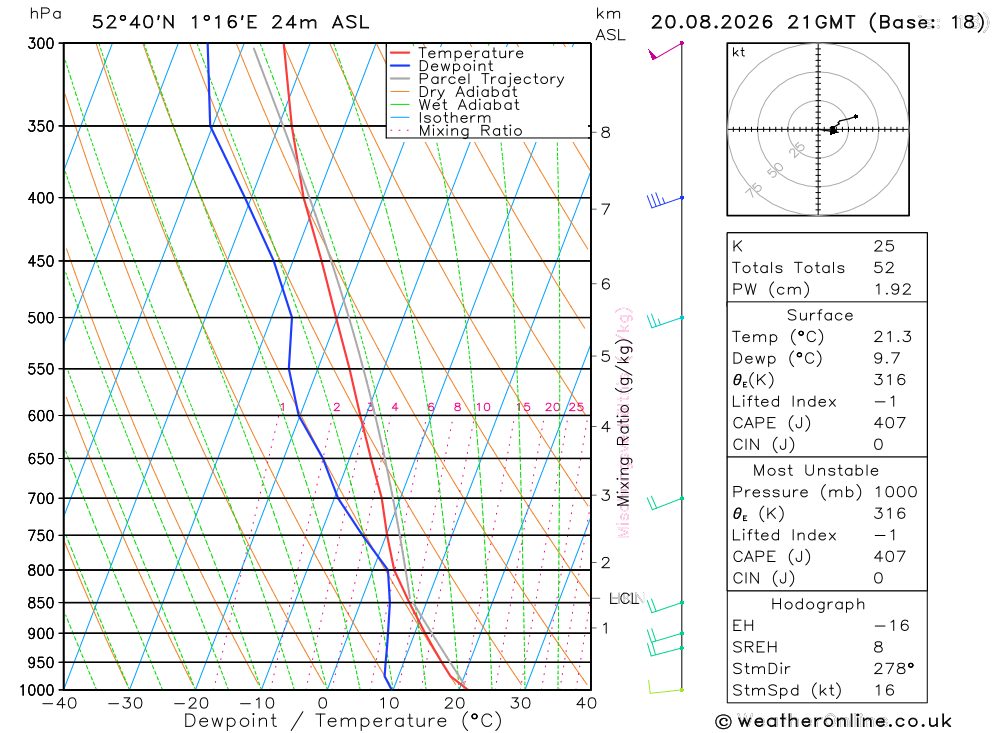
Task: Click the Most Unstable Pressure value 1000
Action: [x=895, y=492]
